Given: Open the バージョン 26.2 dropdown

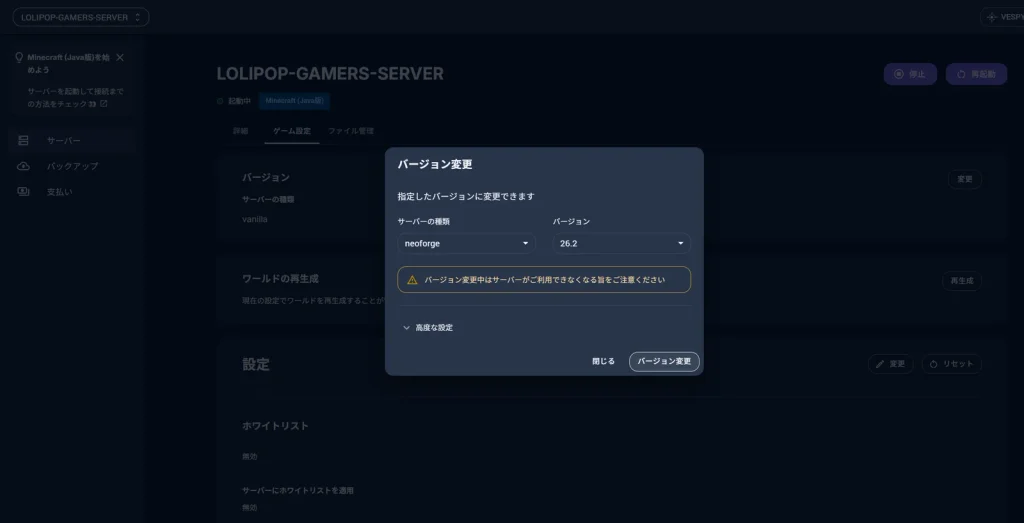Looking at the screenshot, I should pyautogui.click(x=622, y=244).
